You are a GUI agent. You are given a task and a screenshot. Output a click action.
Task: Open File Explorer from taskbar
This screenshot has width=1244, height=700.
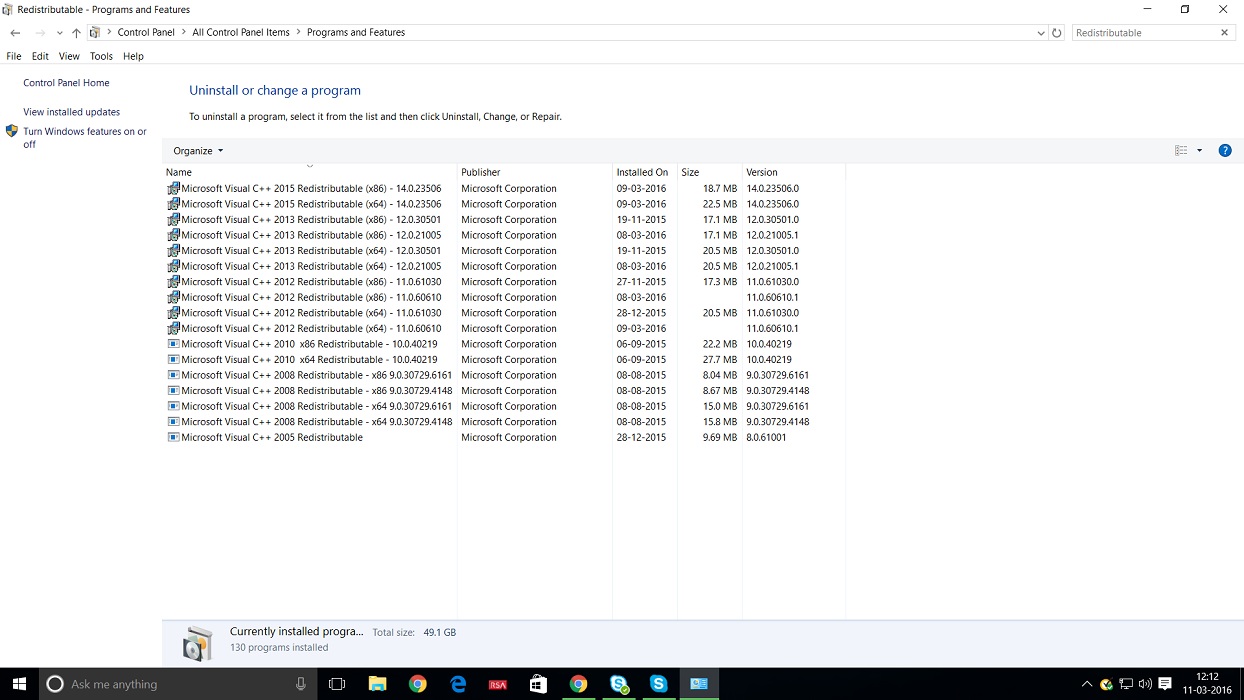coord(378,684)
